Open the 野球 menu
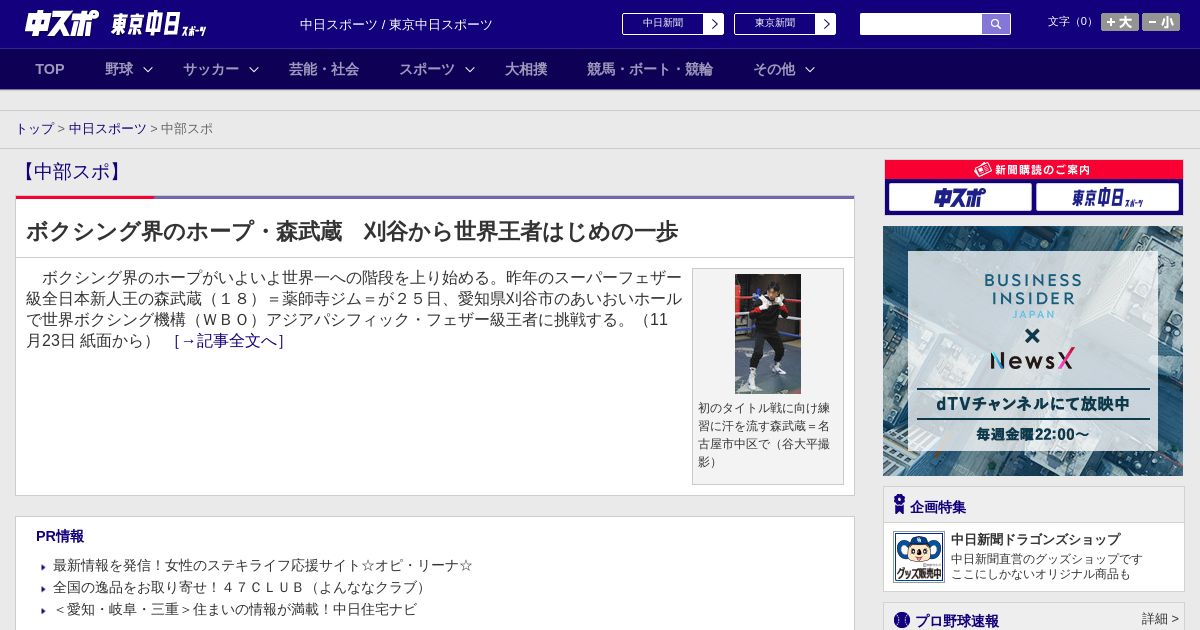The width and height of the screenshot is (1200, 630). click(119, 69)
